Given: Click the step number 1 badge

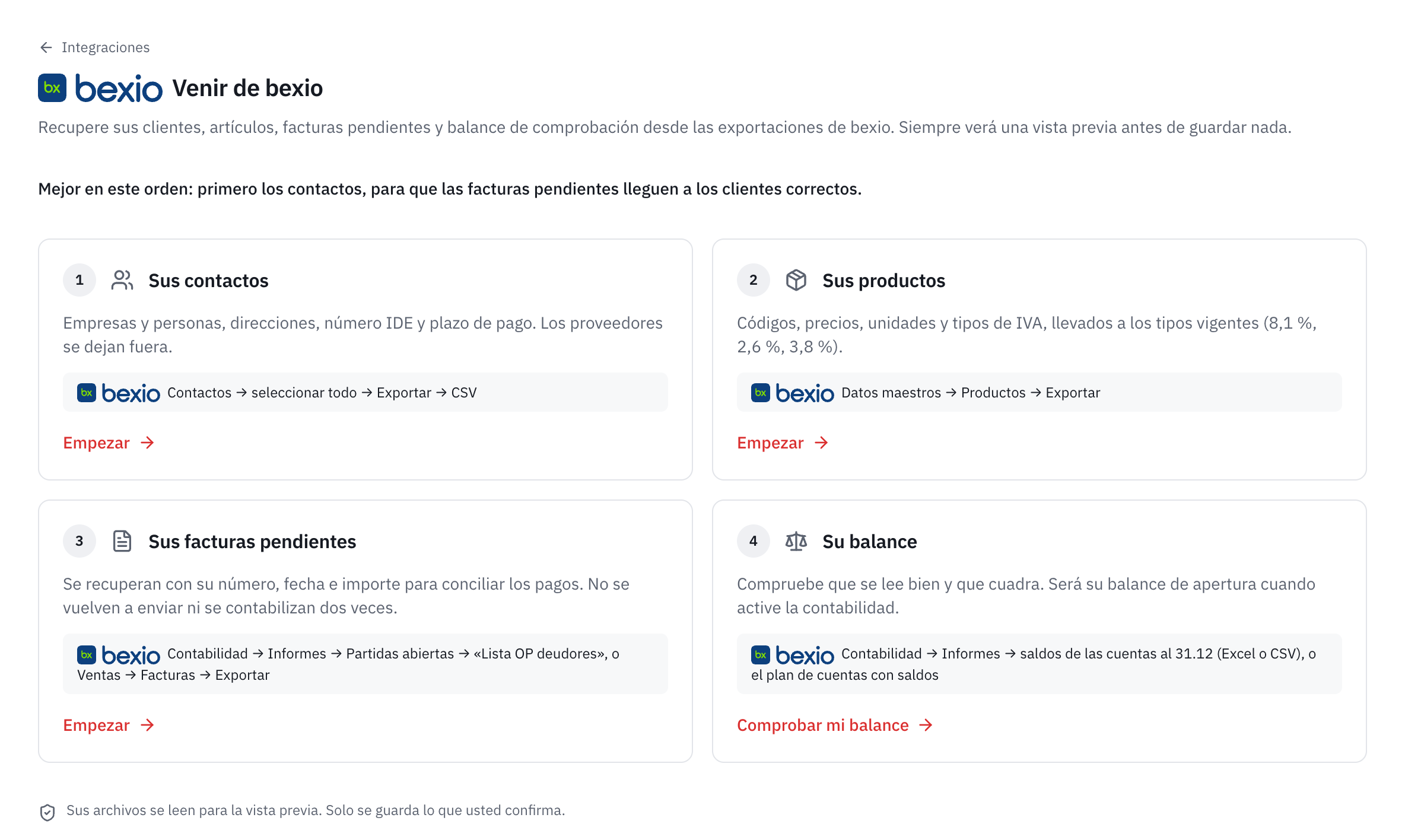Looking at the screenshot, I should pyautogui.click(x=80, y=280).
